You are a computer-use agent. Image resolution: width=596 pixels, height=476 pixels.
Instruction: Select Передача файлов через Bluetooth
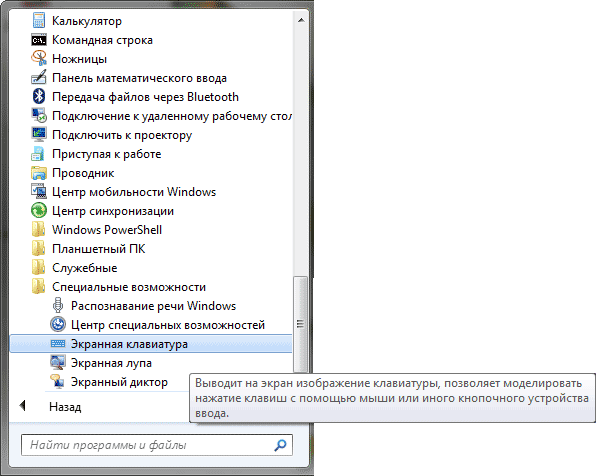[145, 97]
